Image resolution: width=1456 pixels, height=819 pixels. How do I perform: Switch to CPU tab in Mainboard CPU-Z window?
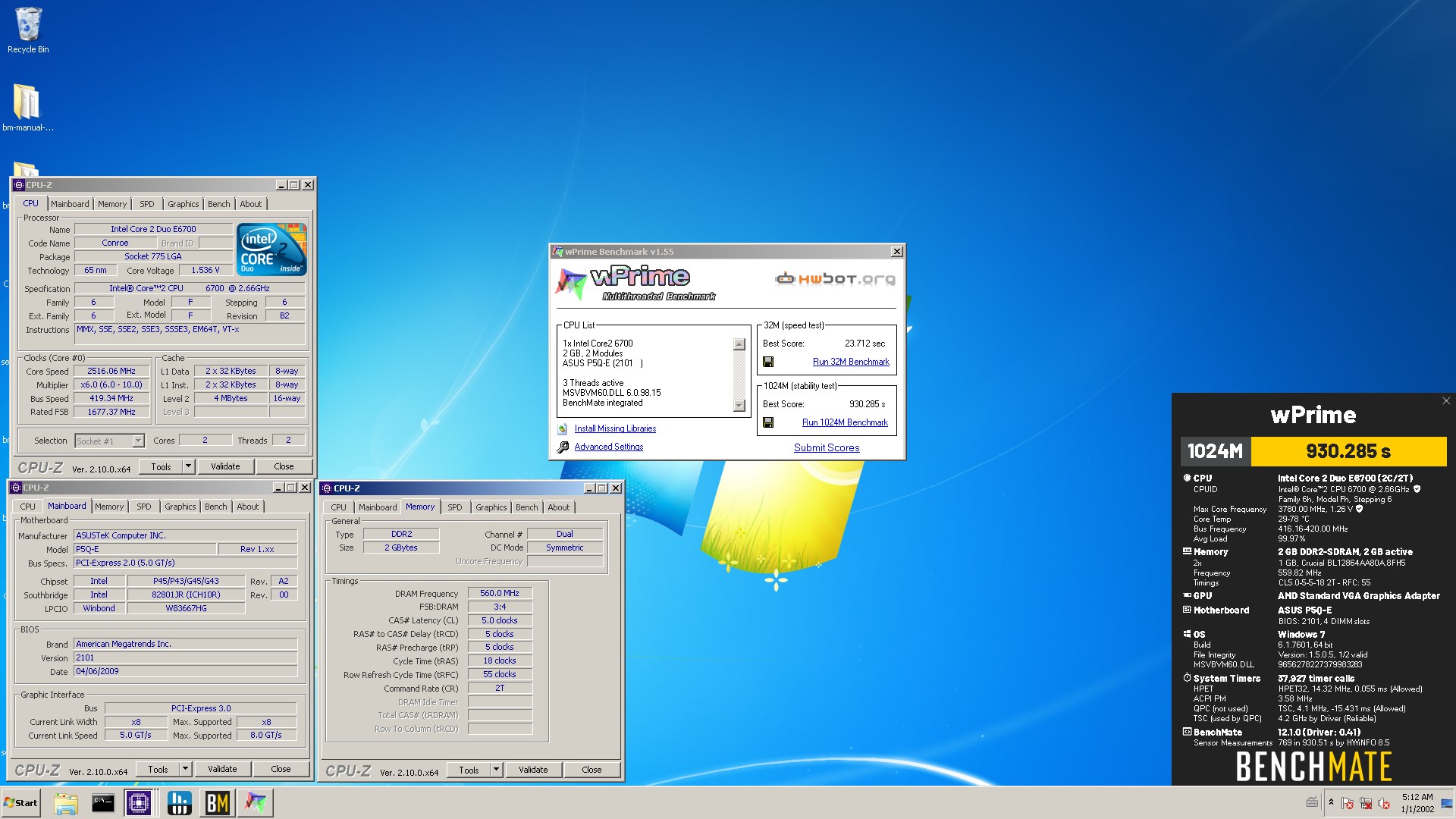click(x=27, y=507)
